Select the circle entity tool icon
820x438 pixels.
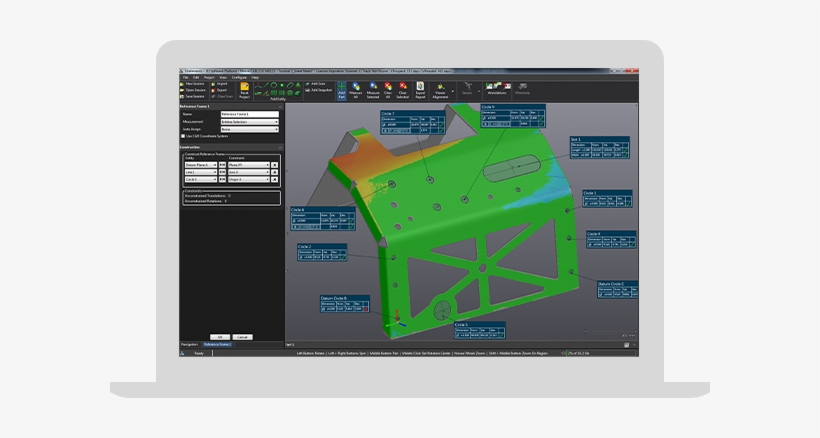click(x=274, y=85)
